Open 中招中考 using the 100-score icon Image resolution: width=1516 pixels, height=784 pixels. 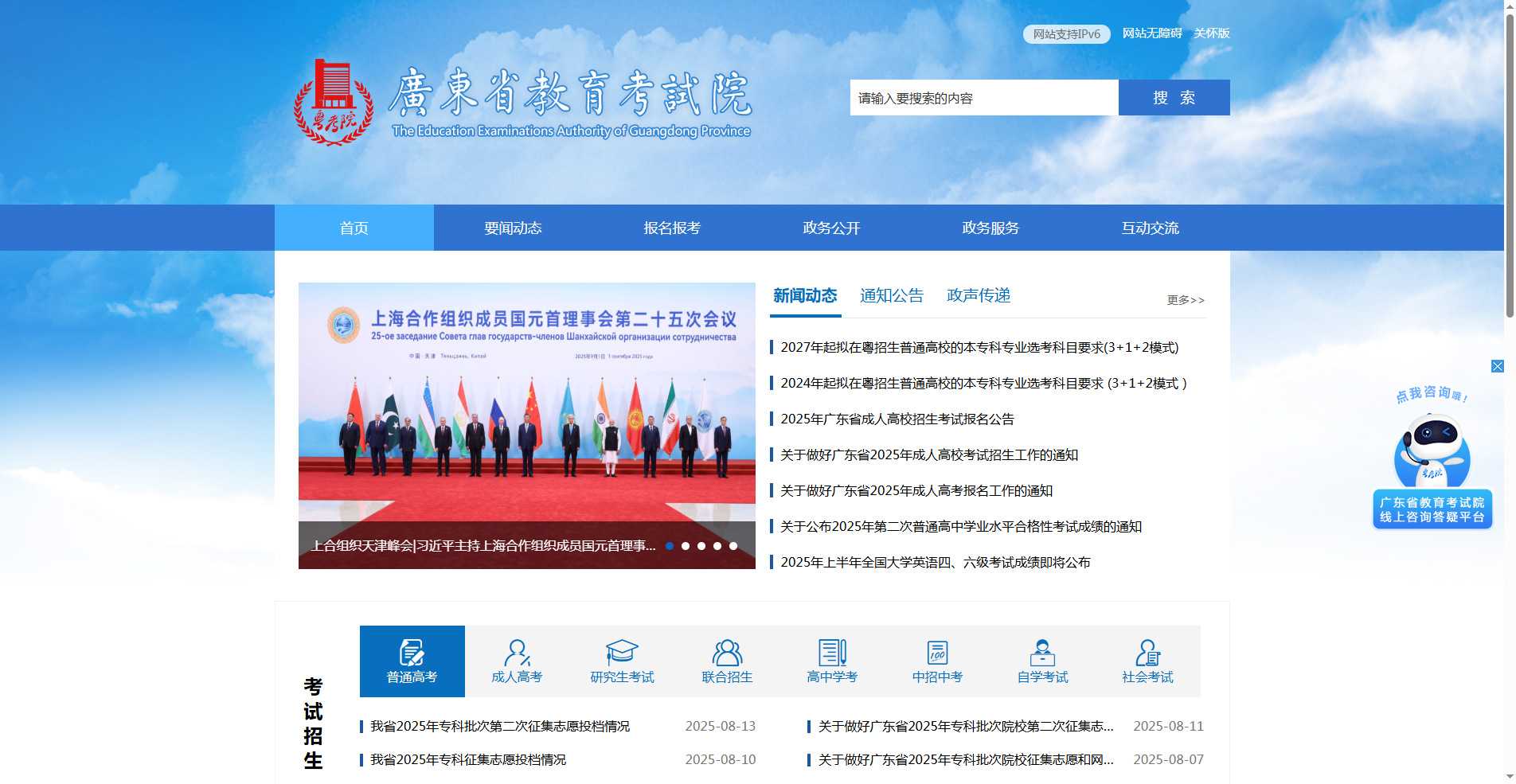[x=936, y=653]
